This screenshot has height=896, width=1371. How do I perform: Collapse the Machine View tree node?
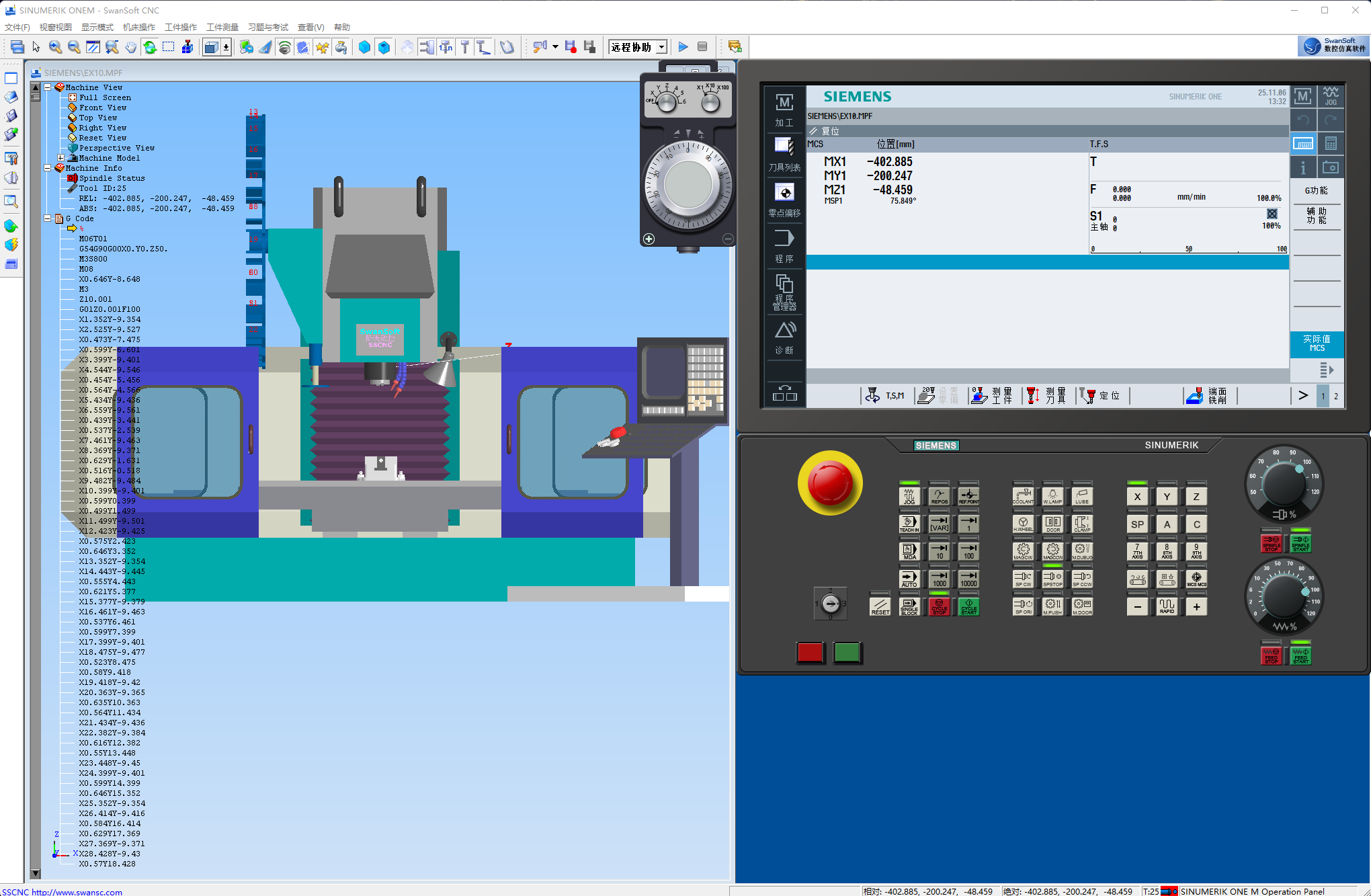48,87
